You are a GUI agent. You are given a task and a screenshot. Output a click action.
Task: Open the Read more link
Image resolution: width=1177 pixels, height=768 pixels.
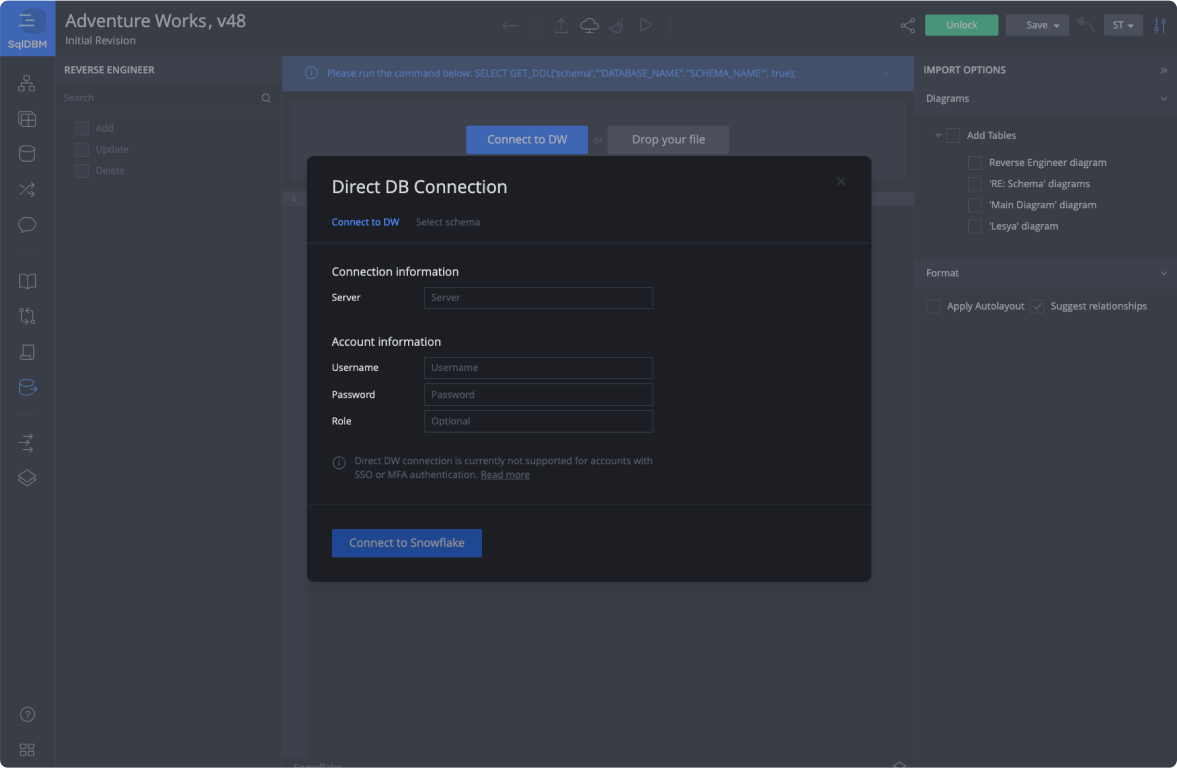click(505, 475)
